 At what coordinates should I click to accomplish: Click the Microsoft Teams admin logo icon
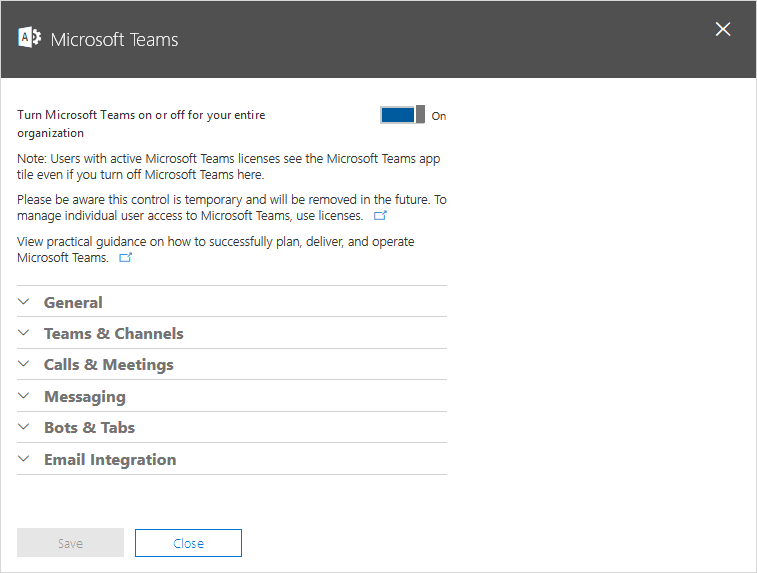pyautogui.click(x=29, y=38)
